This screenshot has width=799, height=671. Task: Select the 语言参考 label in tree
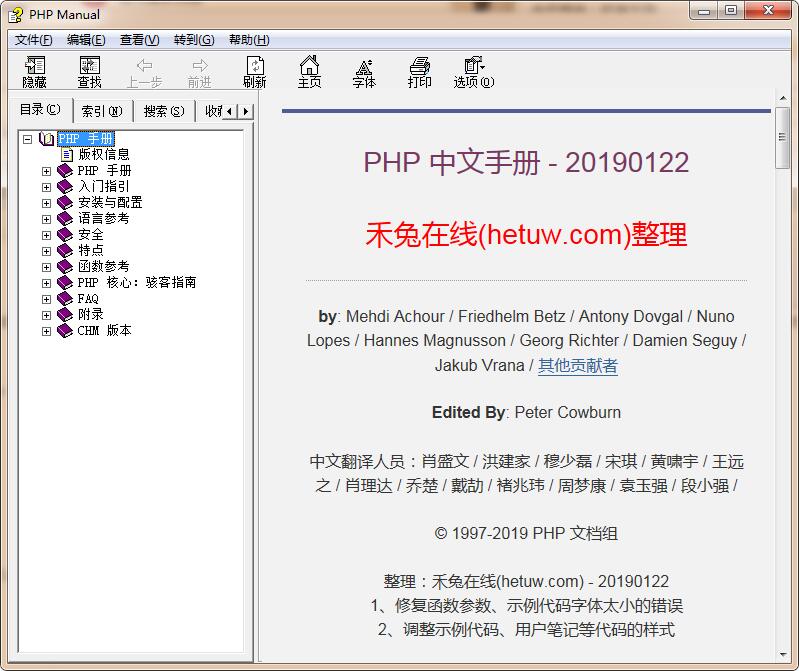coord(104,219)
